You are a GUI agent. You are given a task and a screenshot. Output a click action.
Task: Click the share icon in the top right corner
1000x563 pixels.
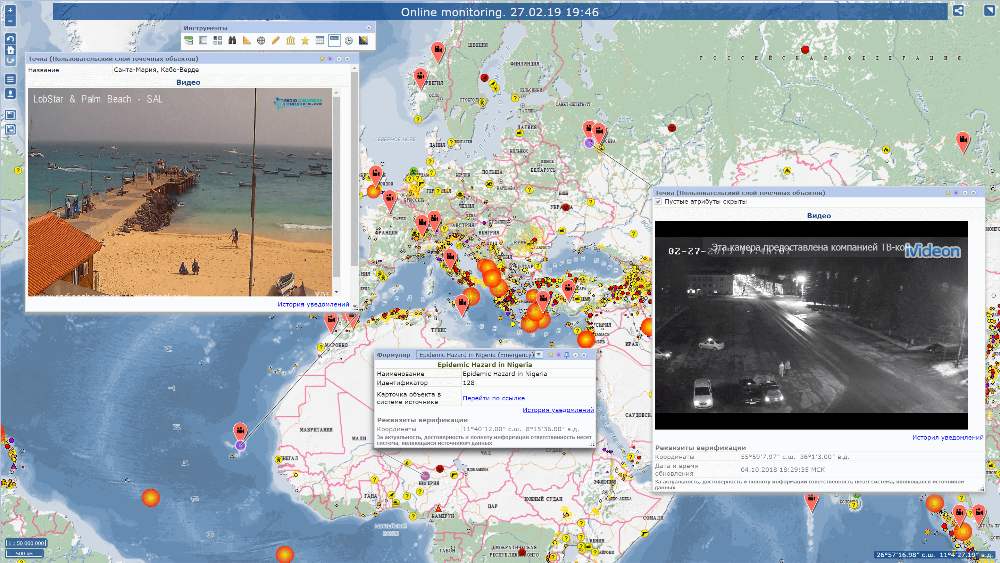click(958, 11)
